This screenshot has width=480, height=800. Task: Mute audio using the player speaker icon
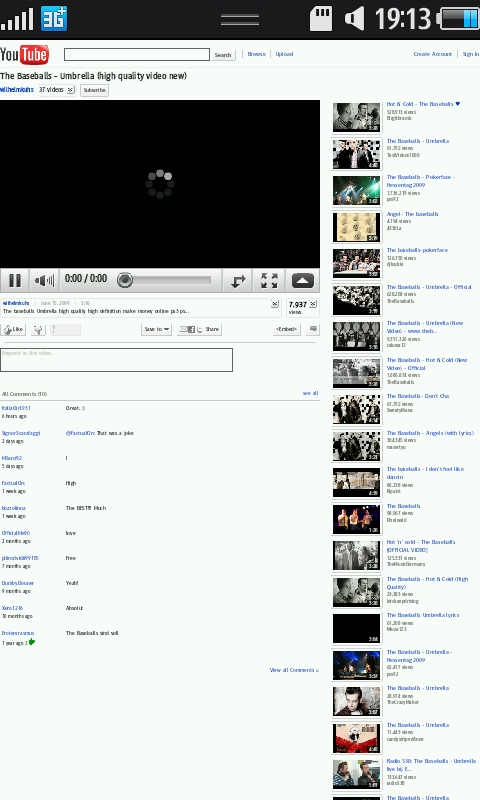[x=44, y=281]
